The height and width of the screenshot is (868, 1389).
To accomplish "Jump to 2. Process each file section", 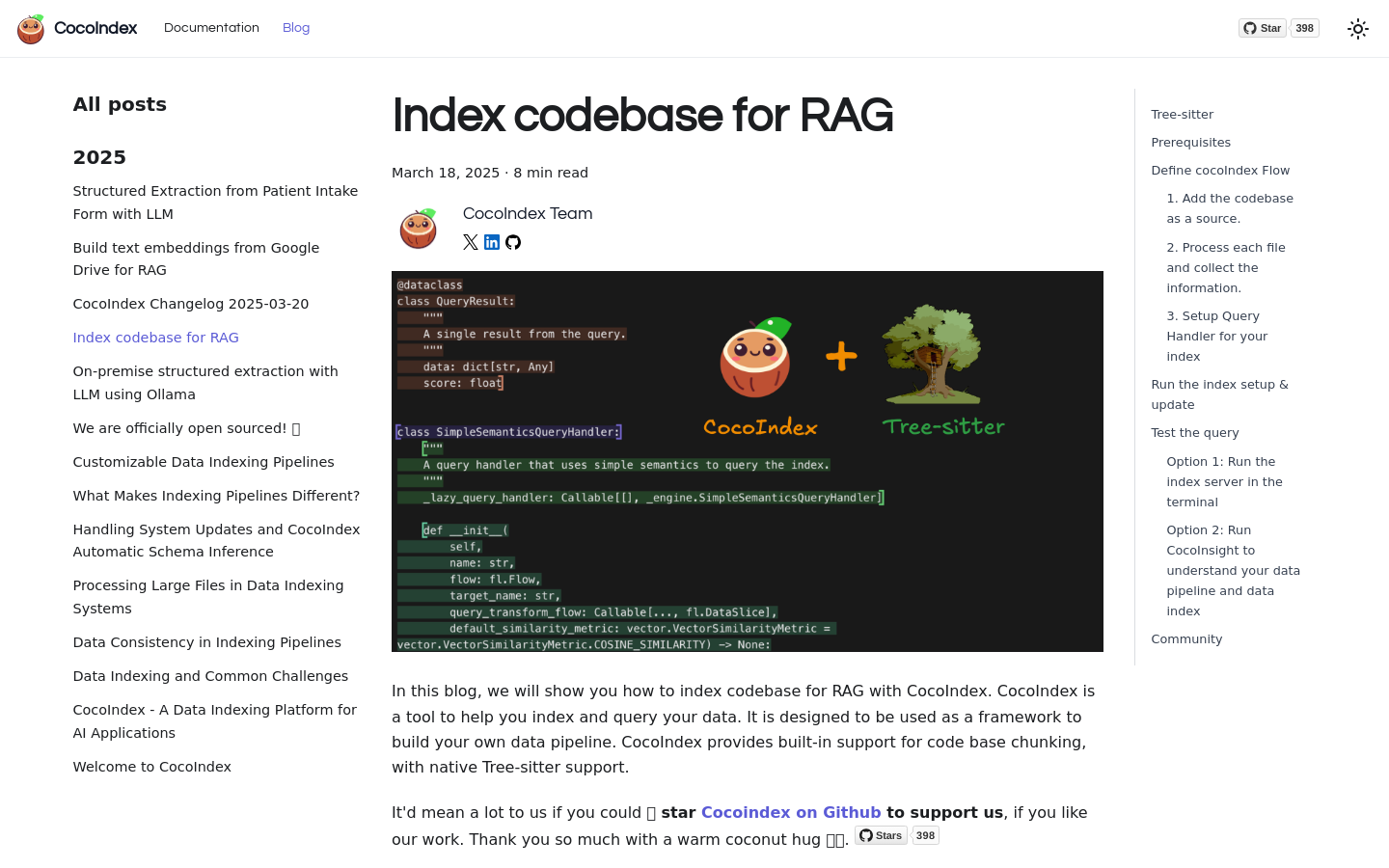I will pos(1226,268).
